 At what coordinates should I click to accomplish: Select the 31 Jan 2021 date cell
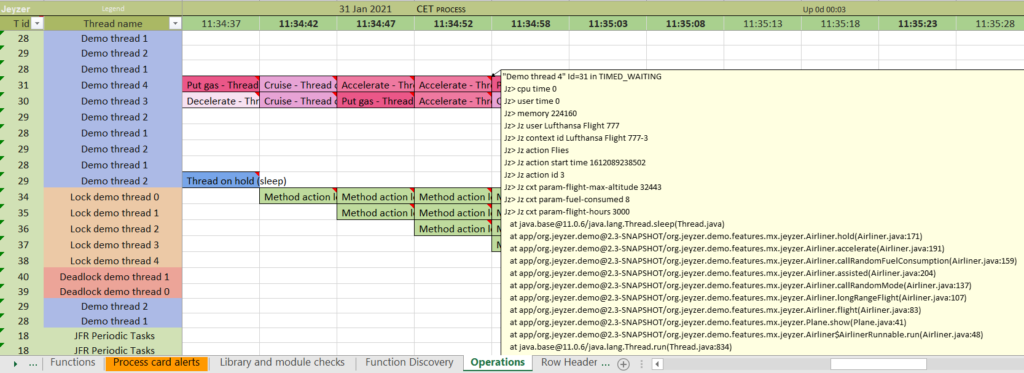(366, 10)
